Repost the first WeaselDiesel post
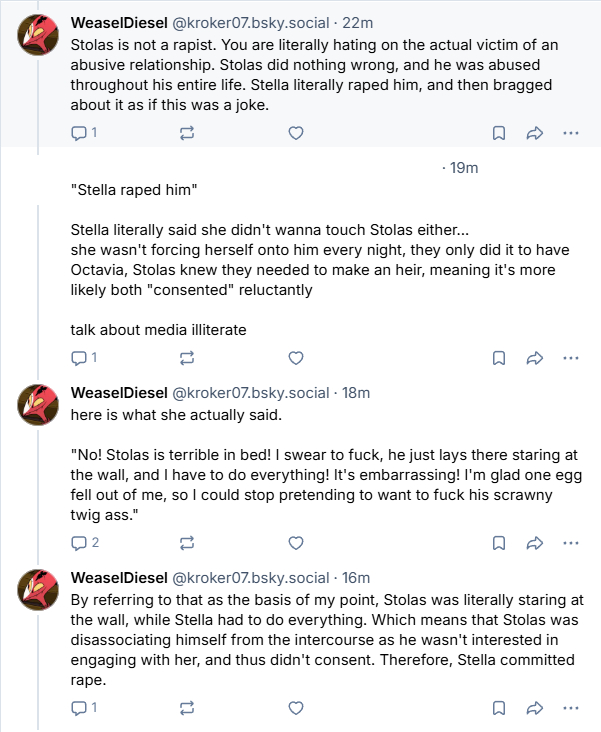This screenshot has height=732, width=601. (186, 132)
